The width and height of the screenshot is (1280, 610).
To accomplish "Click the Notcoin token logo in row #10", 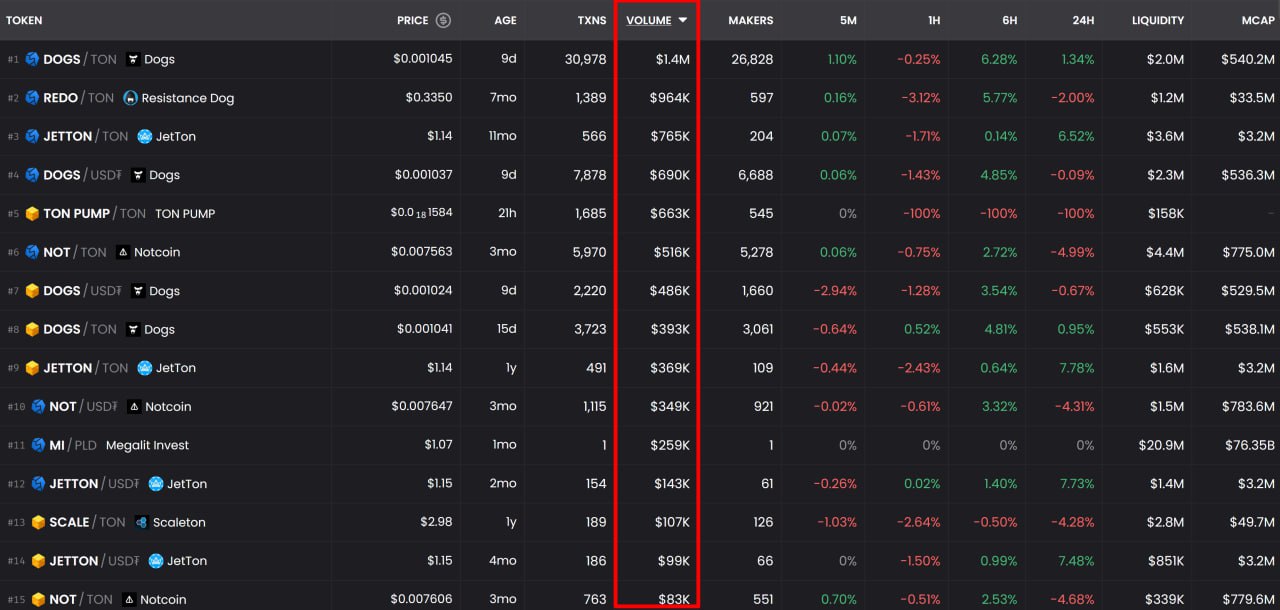I will [134, 406].
